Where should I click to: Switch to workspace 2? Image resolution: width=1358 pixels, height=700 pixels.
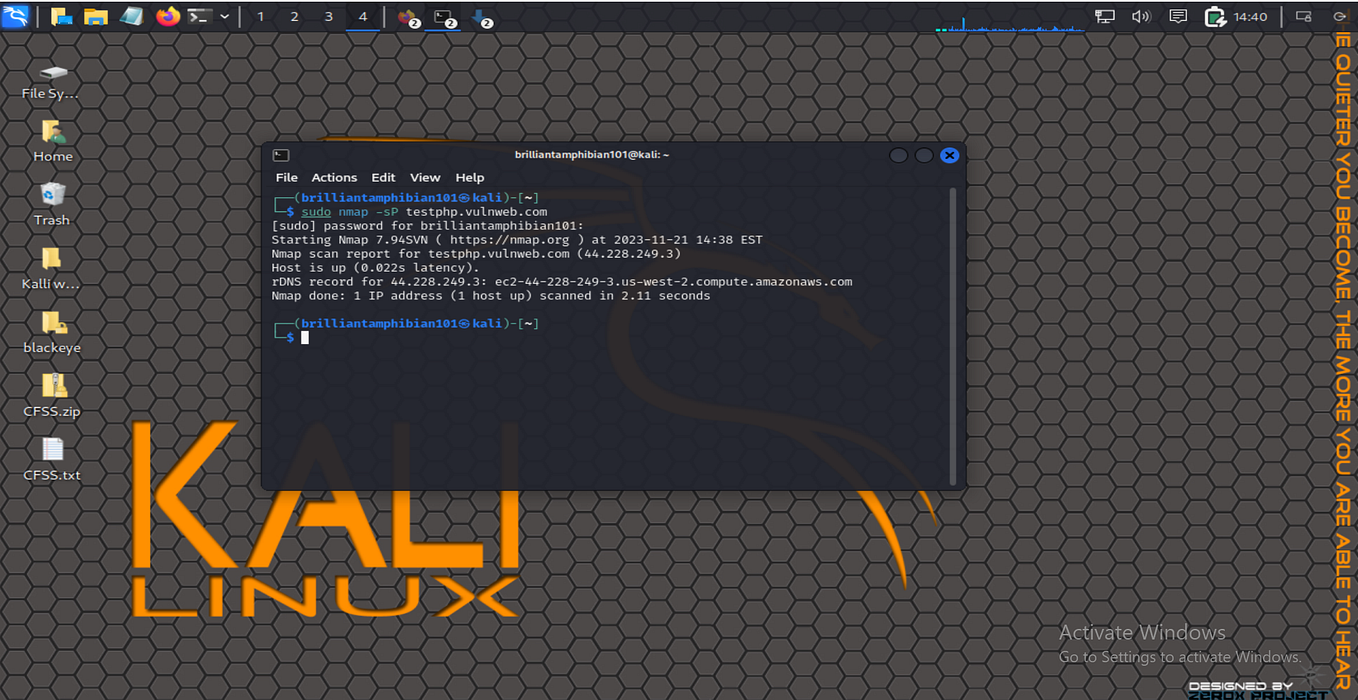pos(294,16)
